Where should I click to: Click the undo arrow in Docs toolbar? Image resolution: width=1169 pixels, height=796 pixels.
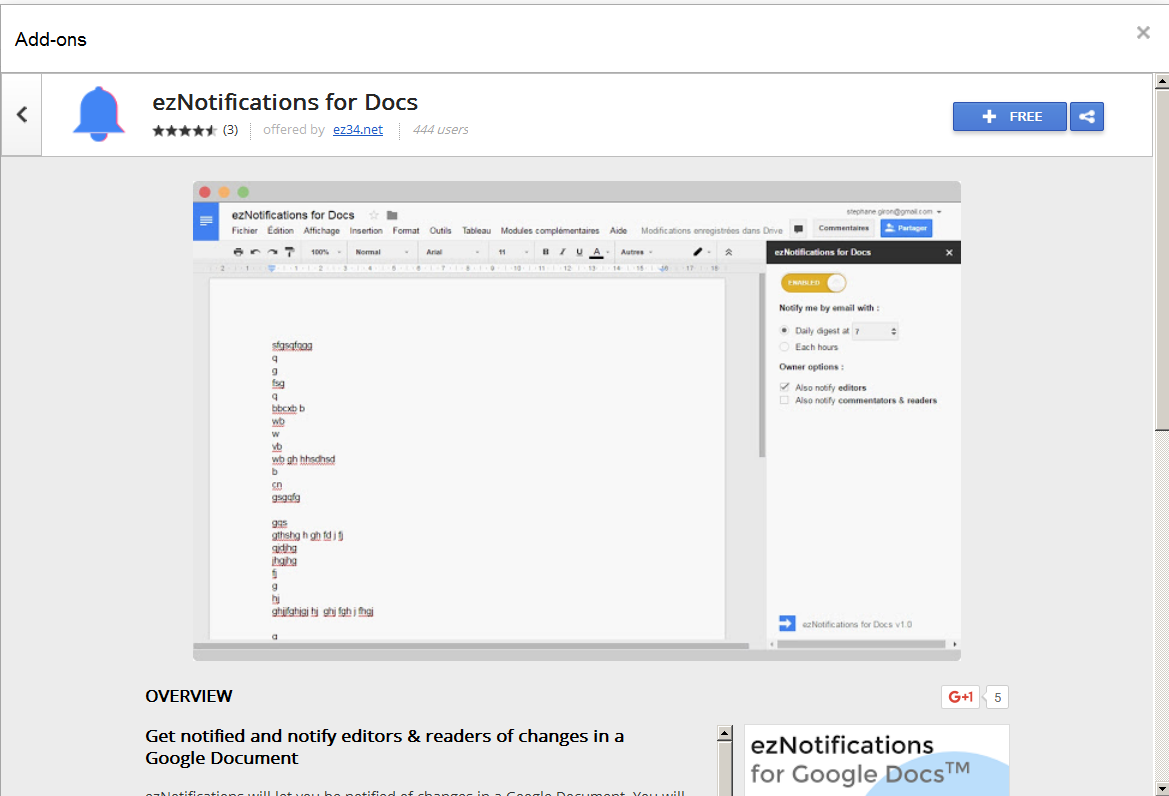tap(255, 252)
